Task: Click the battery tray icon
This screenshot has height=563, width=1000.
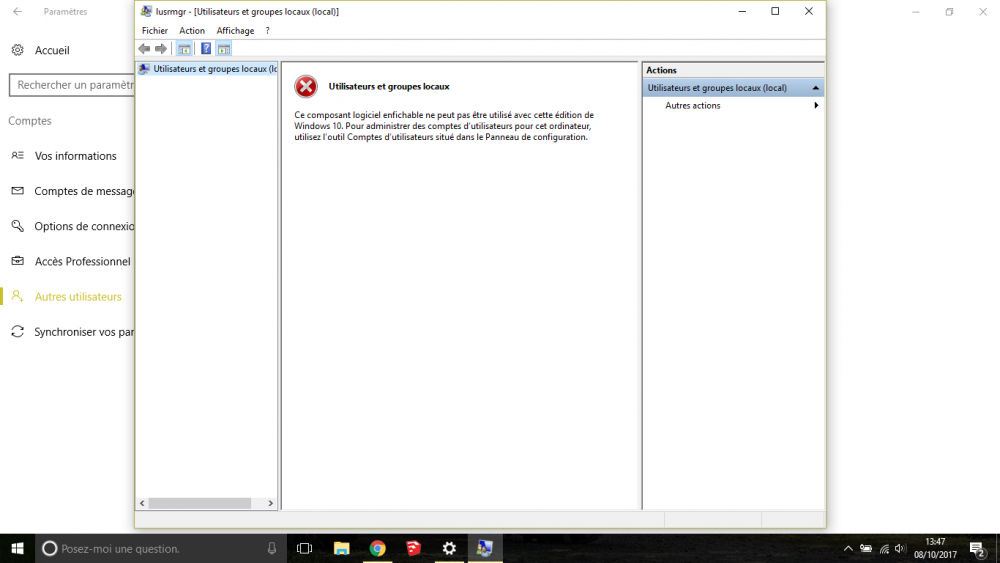Action: 865,548
